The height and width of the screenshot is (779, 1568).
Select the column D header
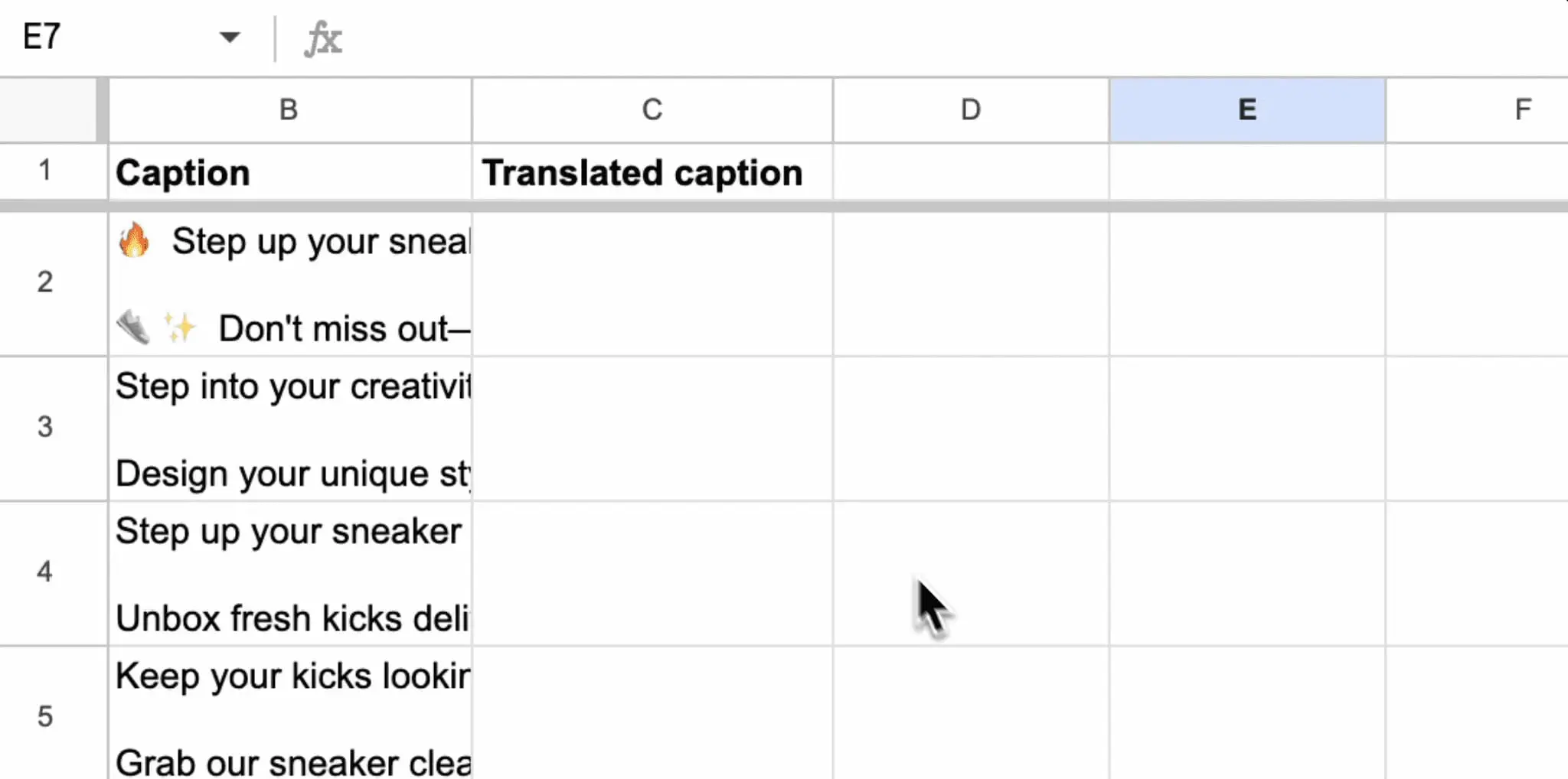[x=970, y=110]
